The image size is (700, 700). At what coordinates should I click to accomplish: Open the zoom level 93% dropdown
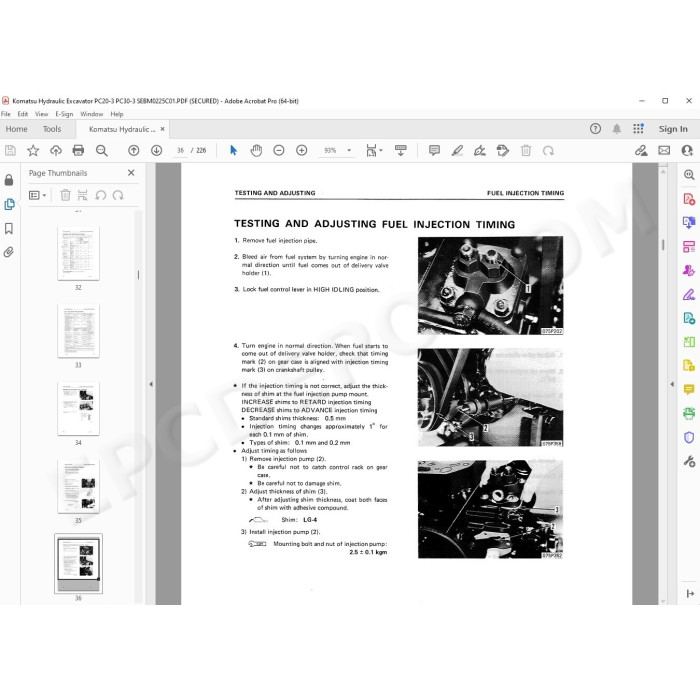click(x=350, y=150)
